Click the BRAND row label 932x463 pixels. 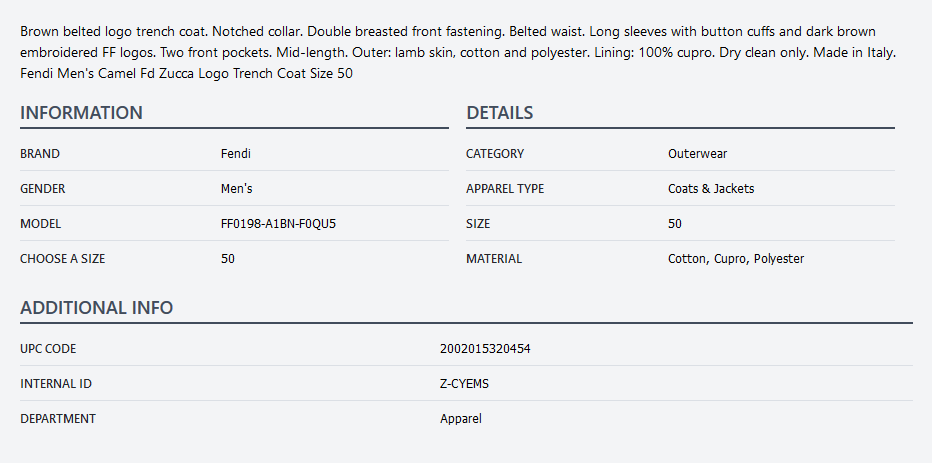tap(40, 154)
